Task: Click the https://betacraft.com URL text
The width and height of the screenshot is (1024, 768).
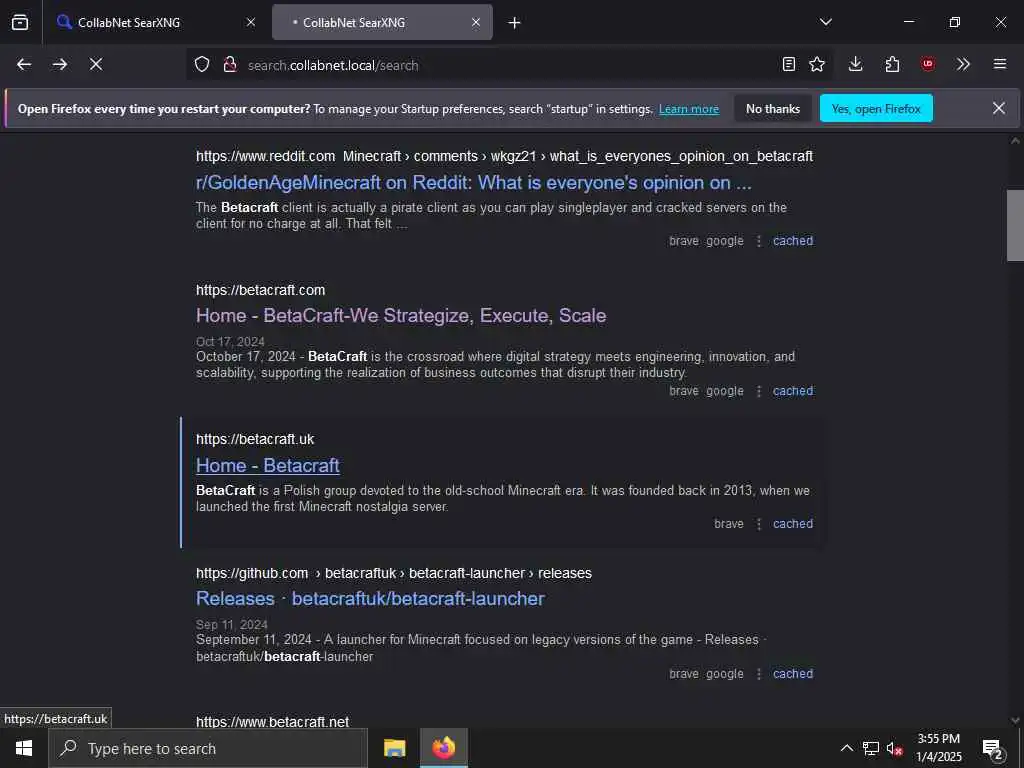Action: [261, 290]
